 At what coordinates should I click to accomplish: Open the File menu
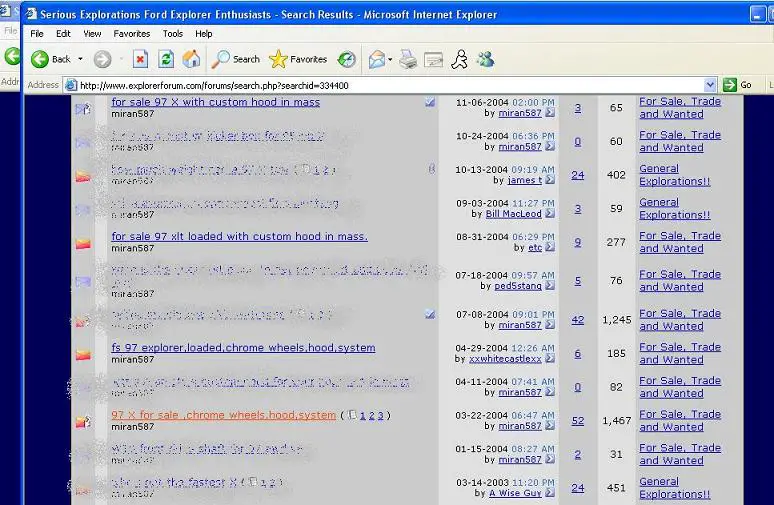37,34
